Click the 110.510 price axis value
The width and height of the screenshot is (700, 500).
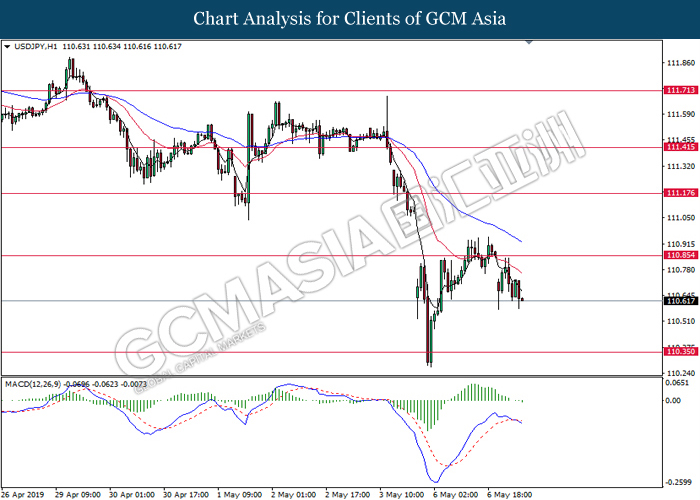coord(681,321)
